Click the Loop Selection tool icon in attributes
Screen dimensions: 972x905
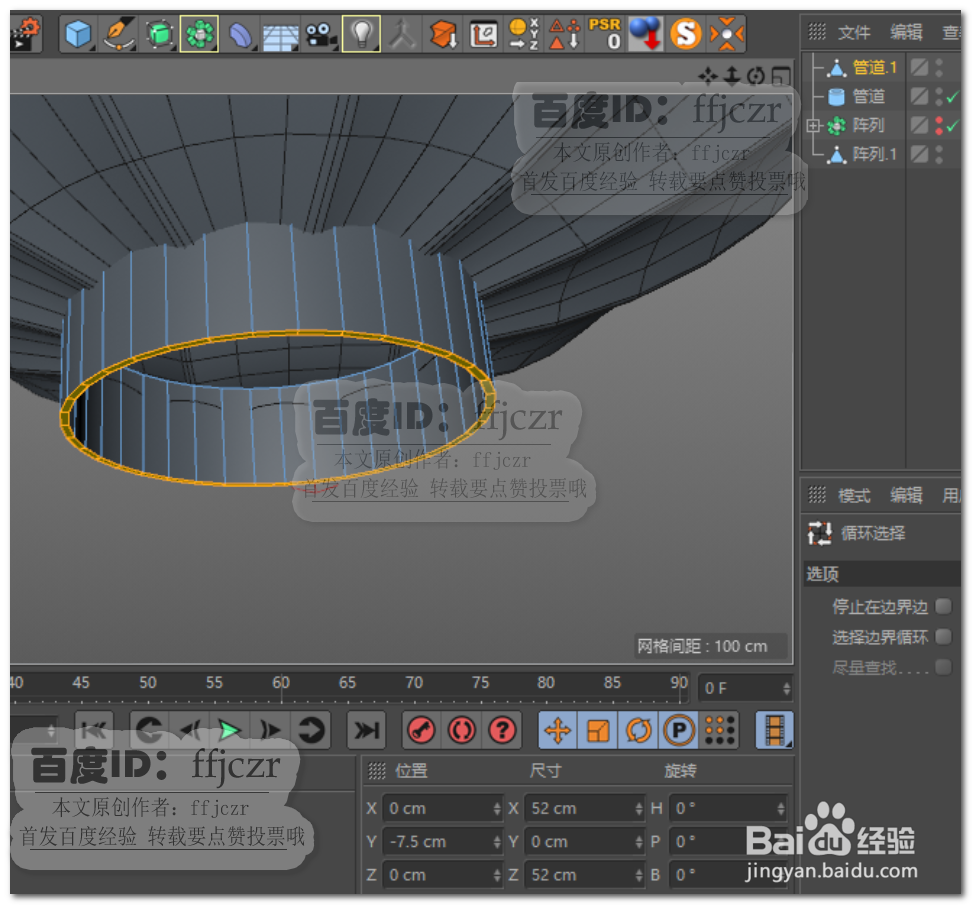(x=820, y=533)
